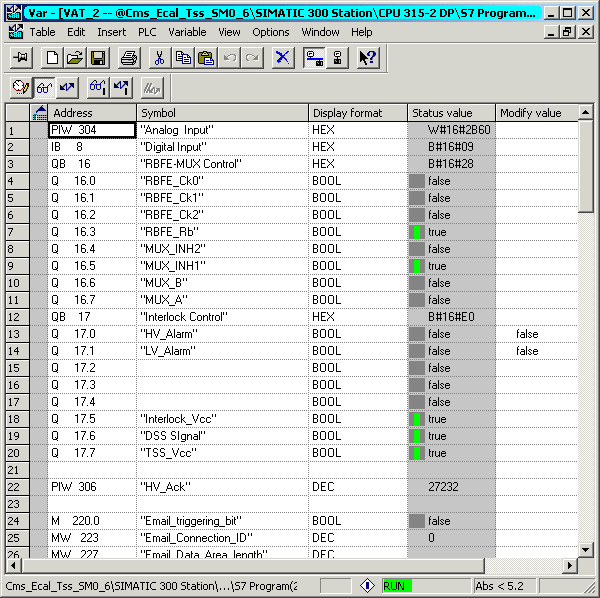Click the Display format column header
The width and height of the screenshot is (600, 598).
pyautogui.click(x=358, y=112)
